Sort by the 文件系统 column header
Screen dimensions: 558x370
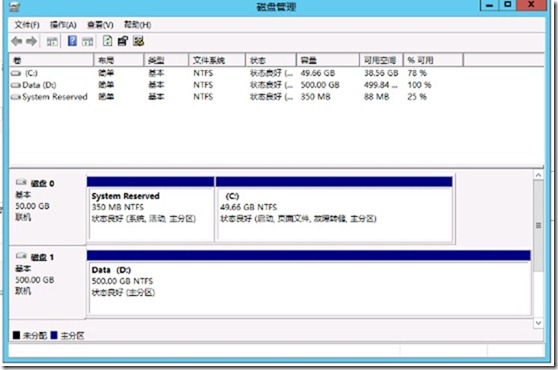[x=217, y=60]
